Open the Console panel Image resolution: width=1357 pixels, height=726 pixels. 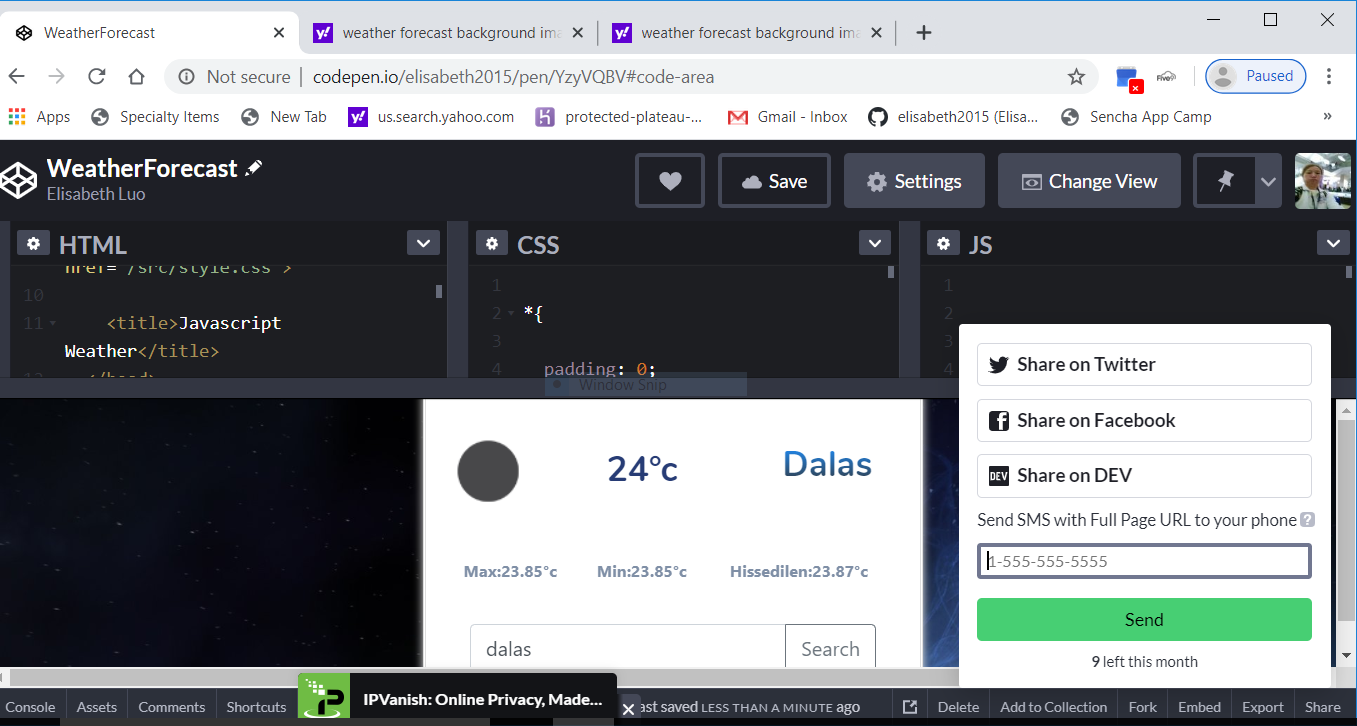(31, 707)
